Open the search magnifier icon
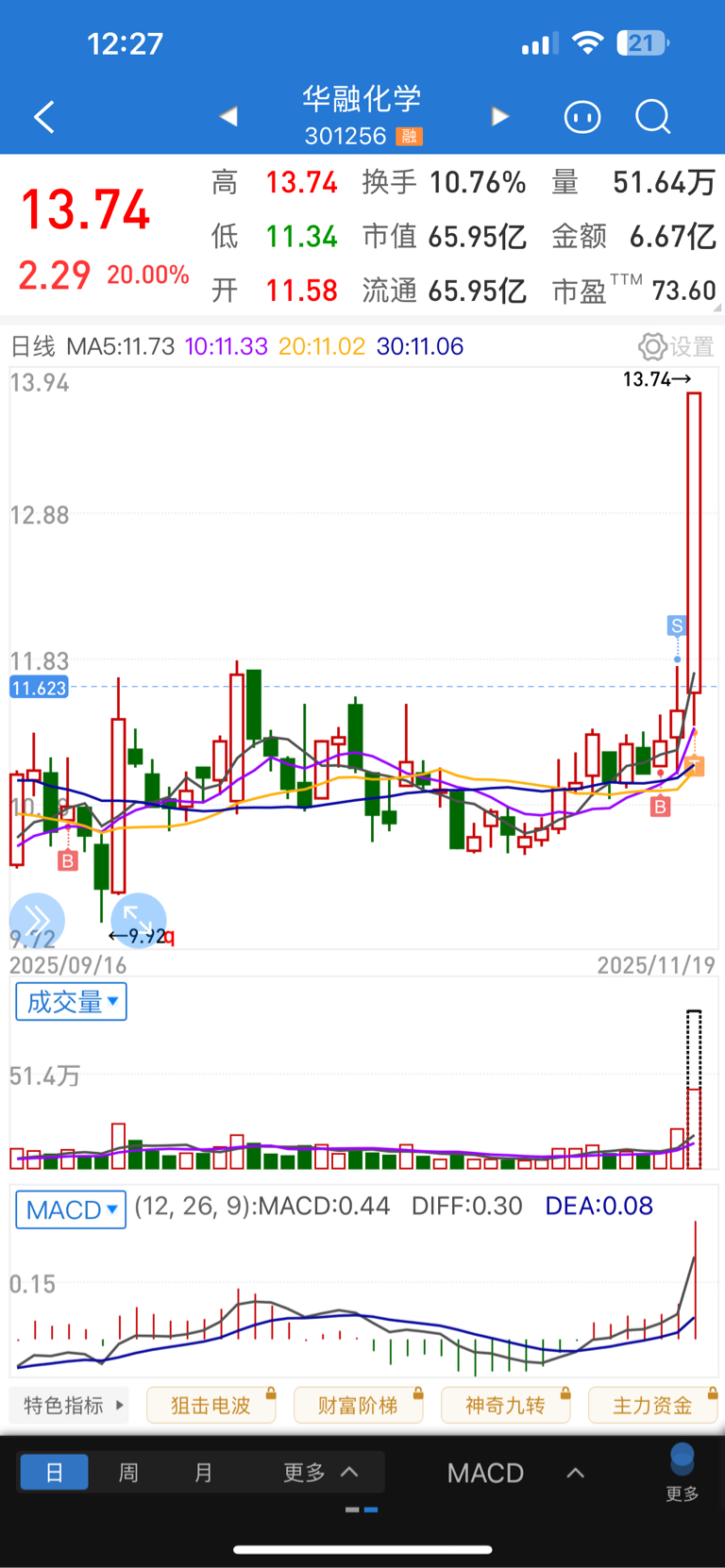This screenshot has height=1568, width=725. tap(652, 117)
